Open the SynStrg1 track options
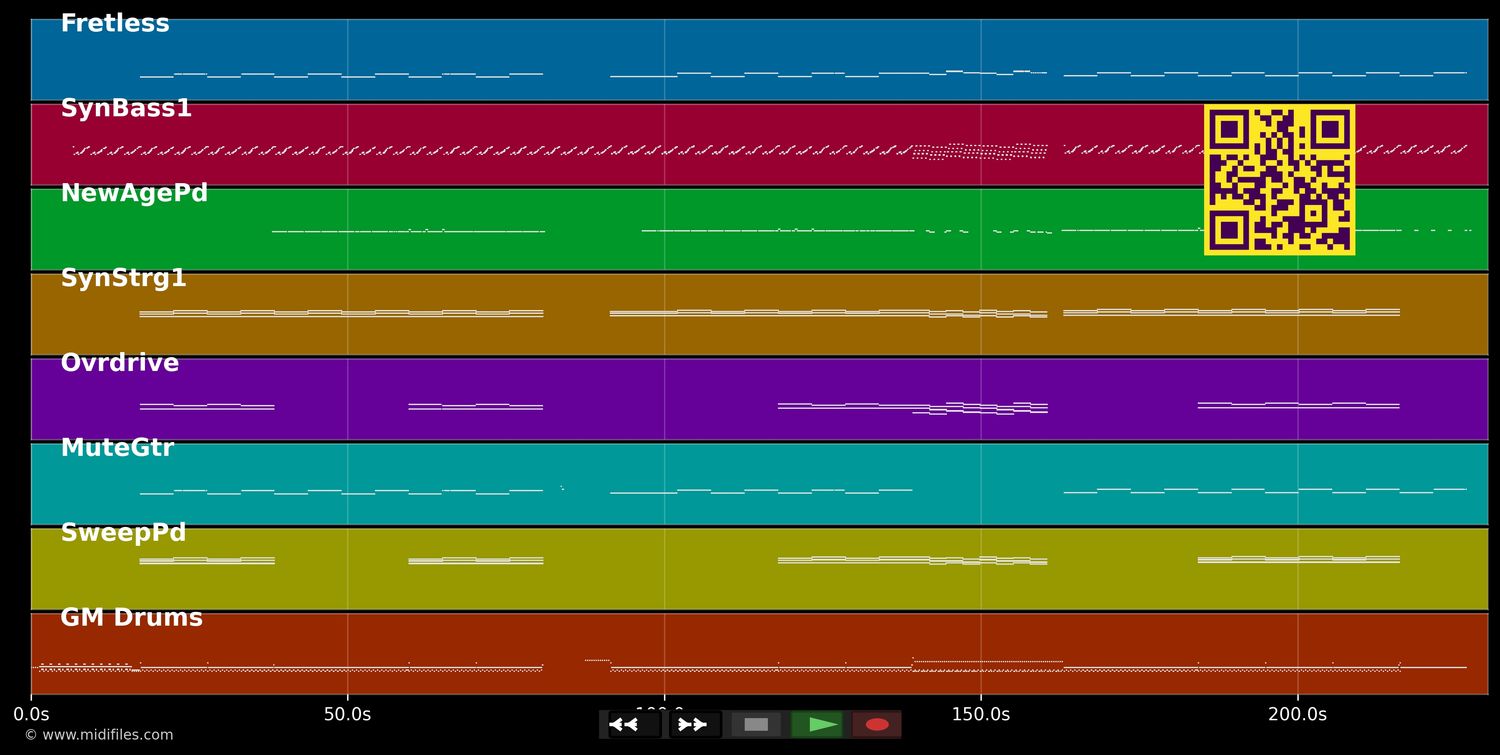The image size is (1500, 755). coord(124,278)
